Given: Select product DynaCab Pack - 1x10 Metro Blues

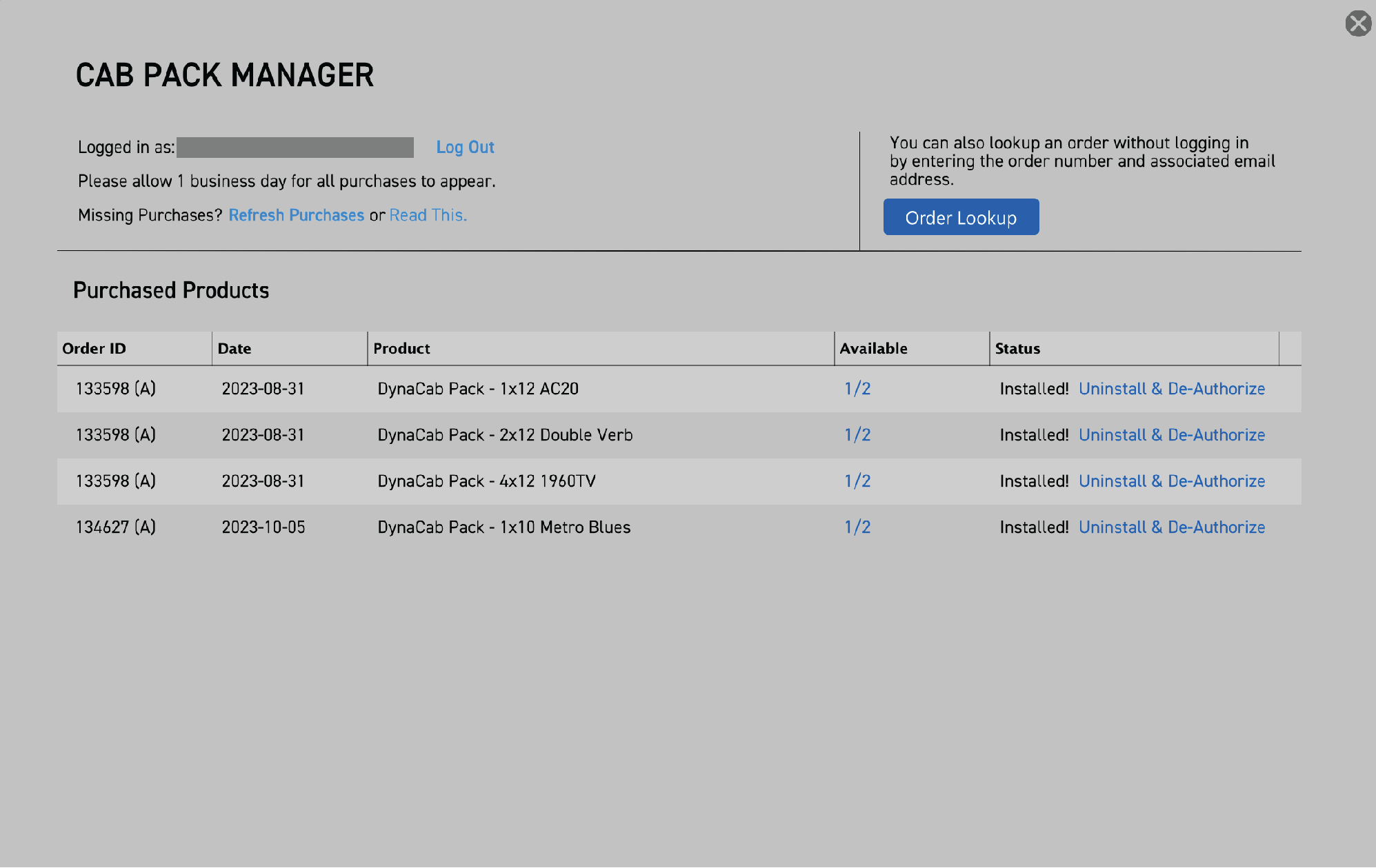Looking at the screenshot, I should tap(503, 527).
